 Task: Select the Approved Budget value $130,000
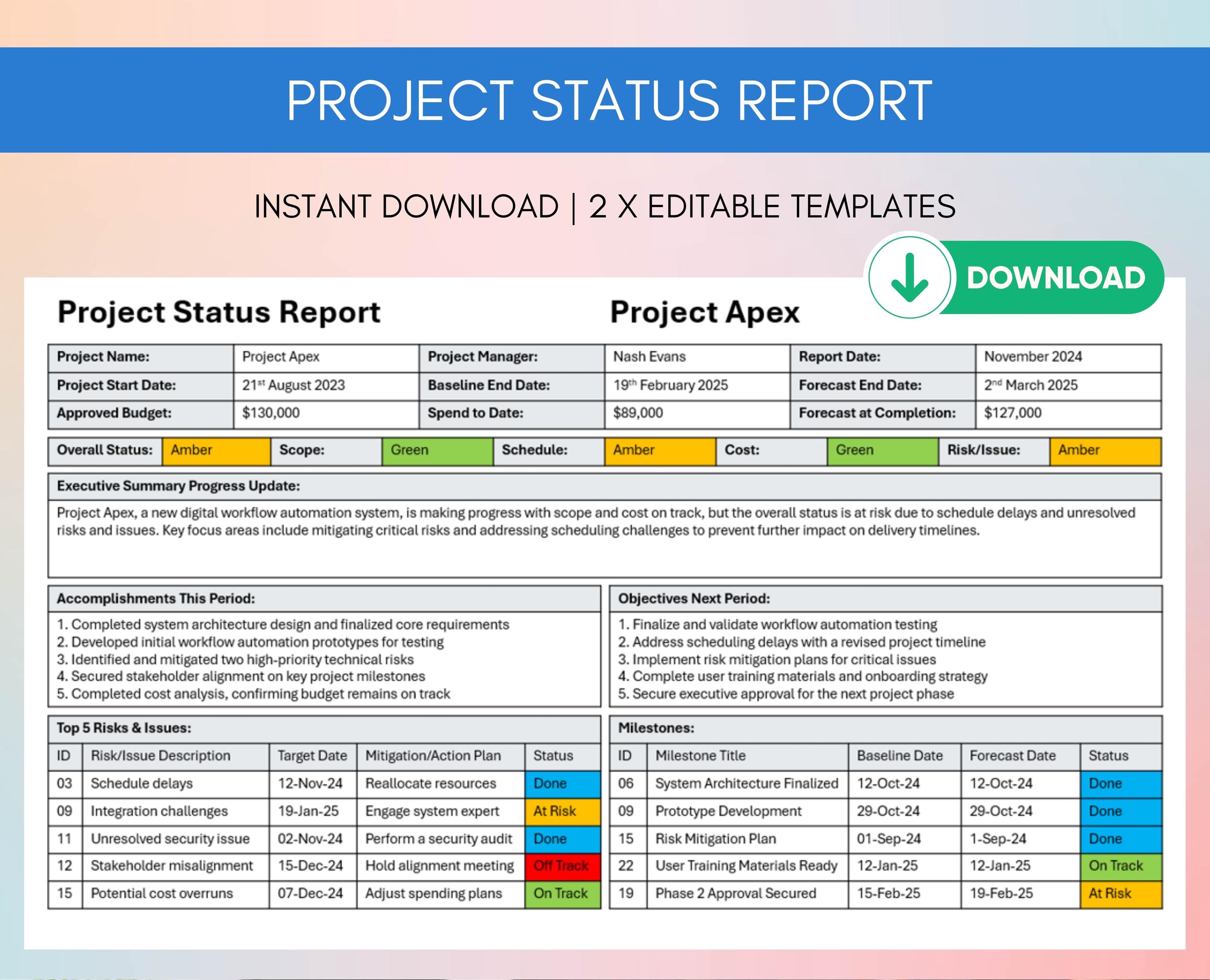tap(271, 413)
